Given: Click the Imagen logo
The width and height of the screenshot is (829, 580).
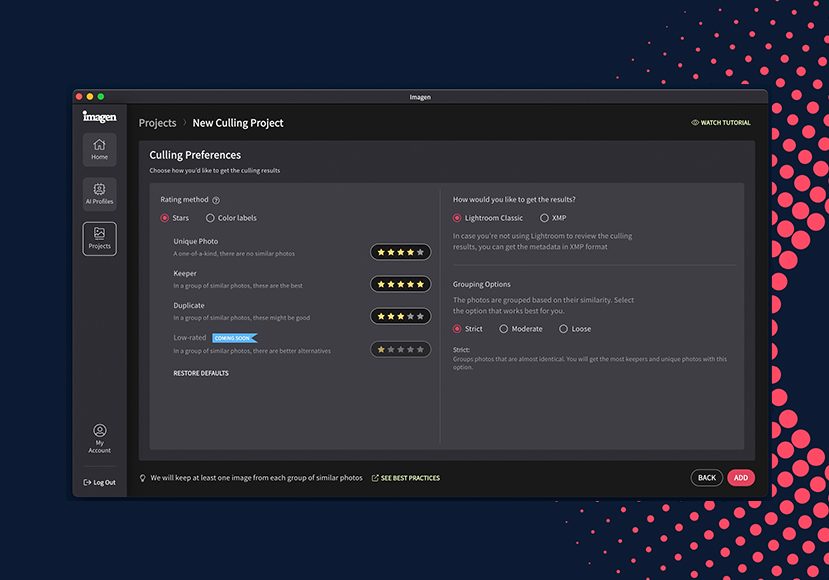Looking at the screenshot, I should click(x=99, y=116).
